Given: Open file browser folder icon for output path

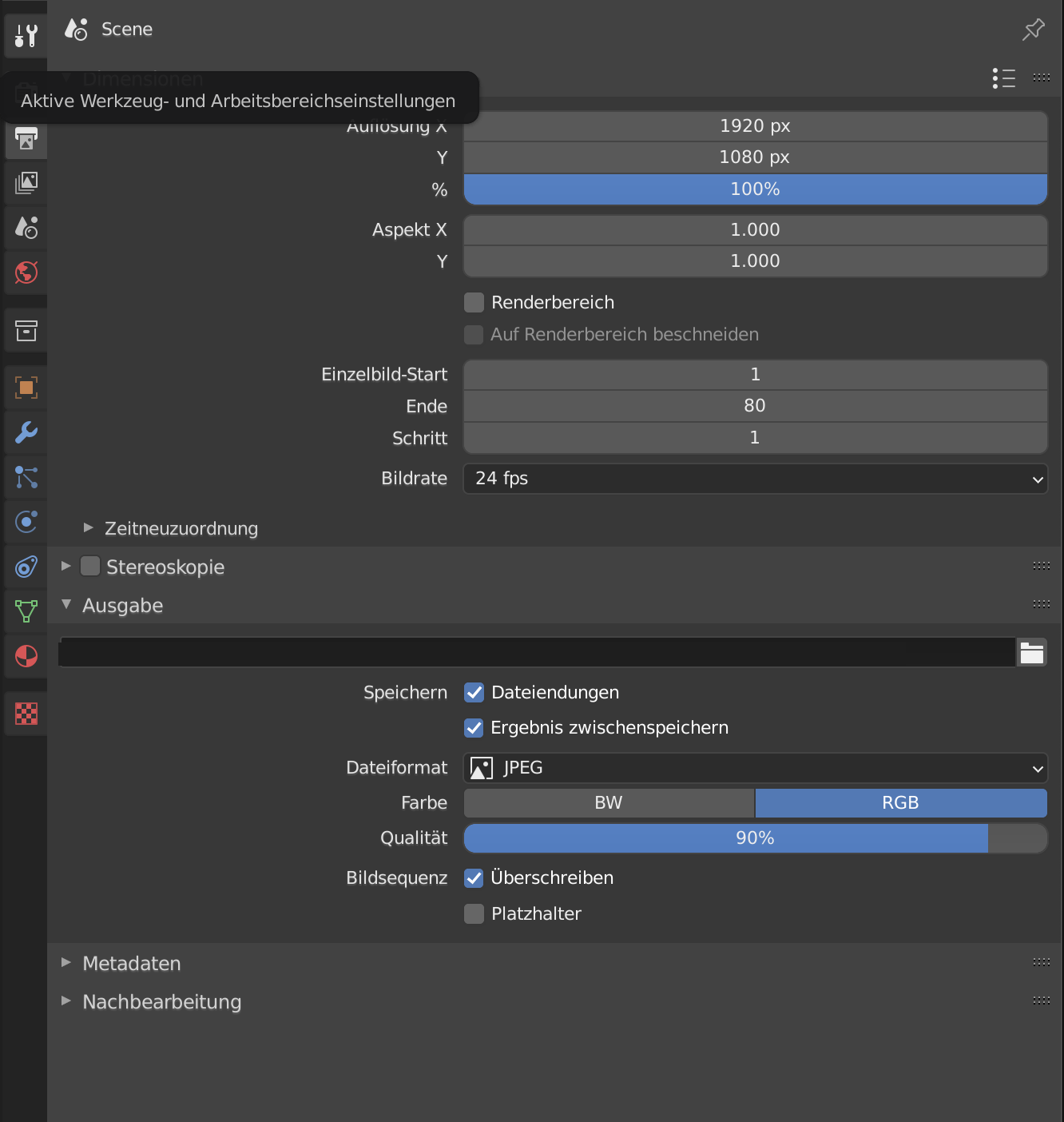Looking at the screenshot, I should click(1032, 653).
